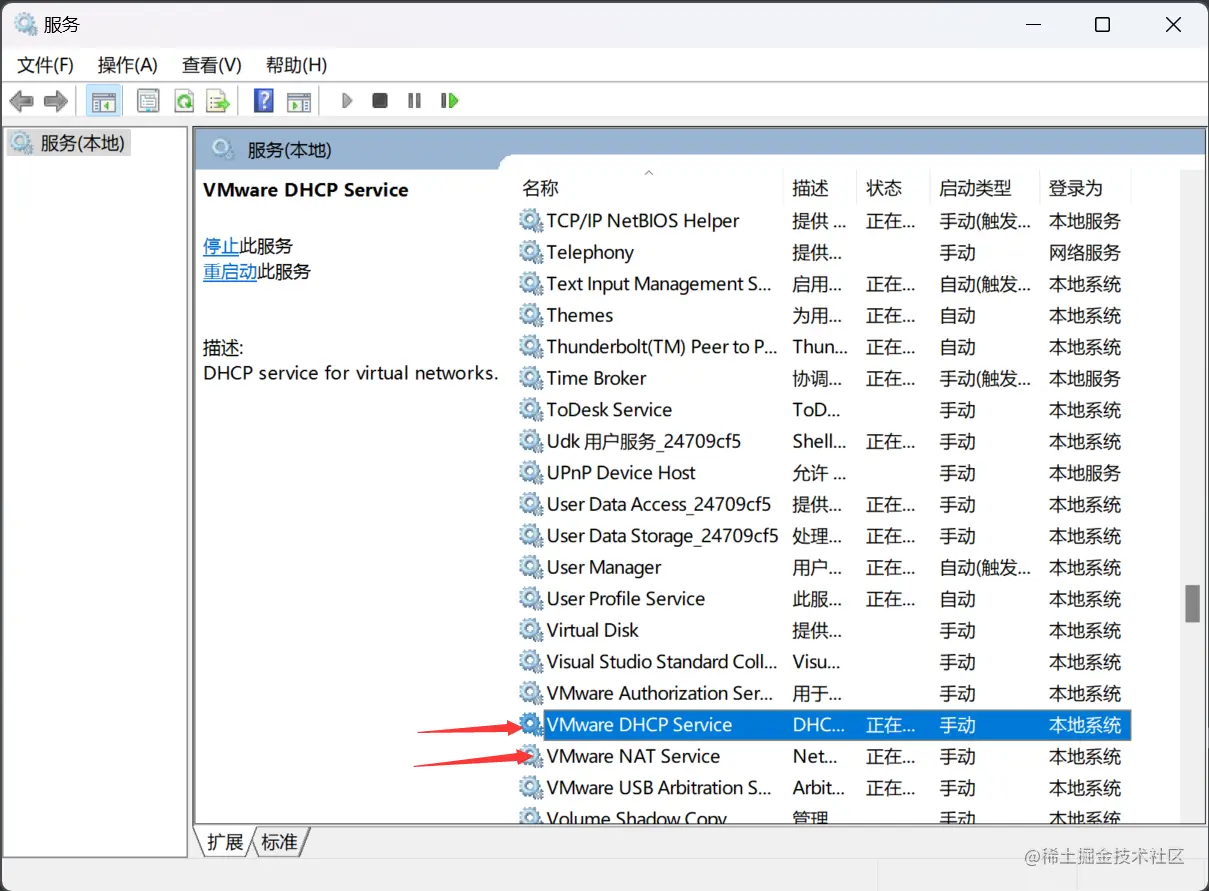Sort by the 启动类型 column header
The width and height of the screenshot is (1209, 891).
point(986,188)
